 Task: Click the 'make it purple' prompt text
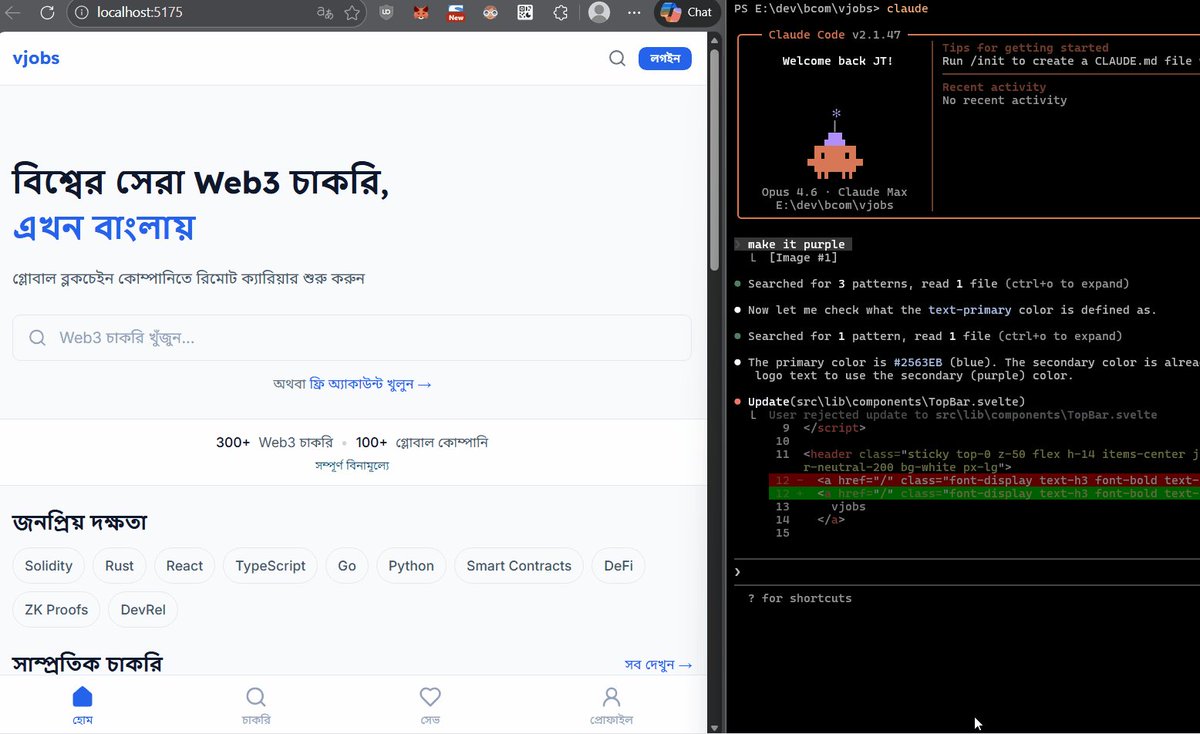pos(796,244)
